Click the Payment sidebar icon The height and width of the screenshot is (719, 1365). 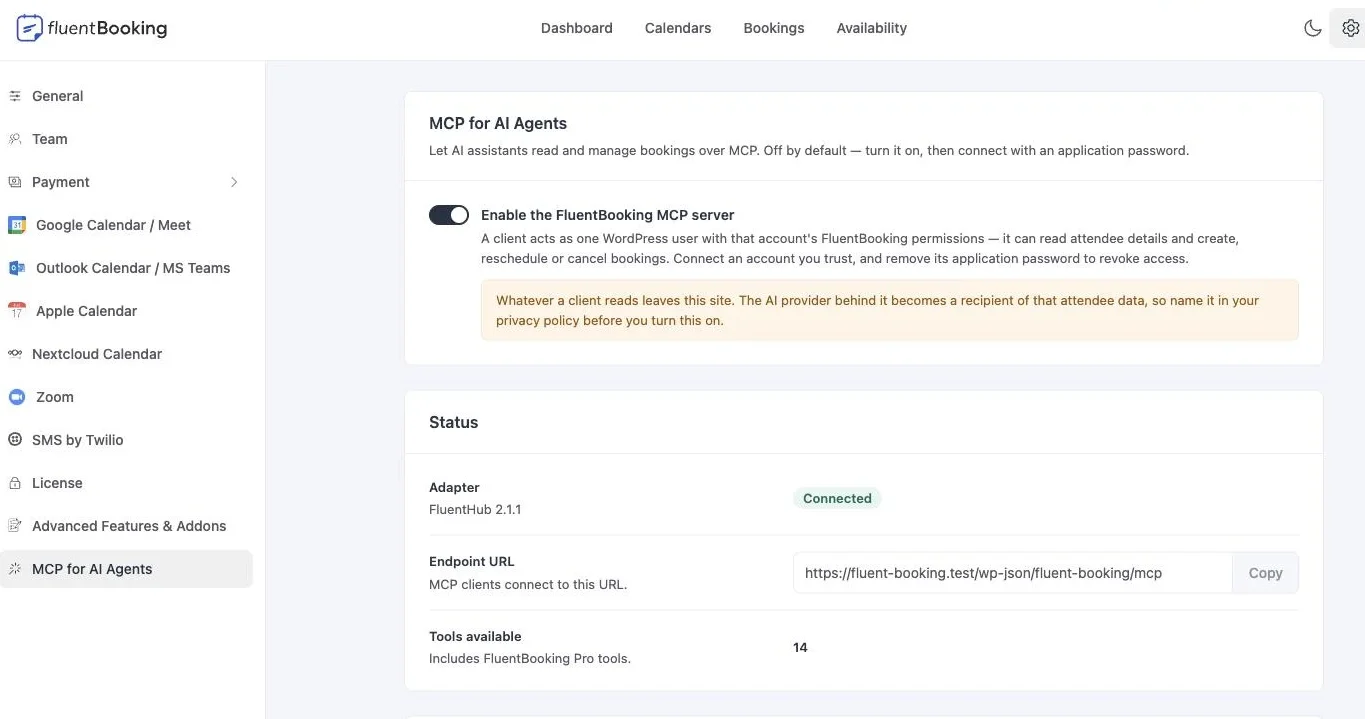15,182
